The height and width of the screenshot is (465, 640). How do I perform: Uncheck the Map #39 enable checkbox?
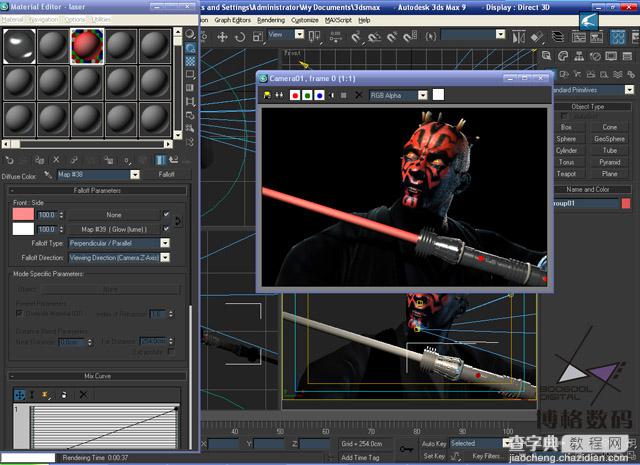click(166, 228)
